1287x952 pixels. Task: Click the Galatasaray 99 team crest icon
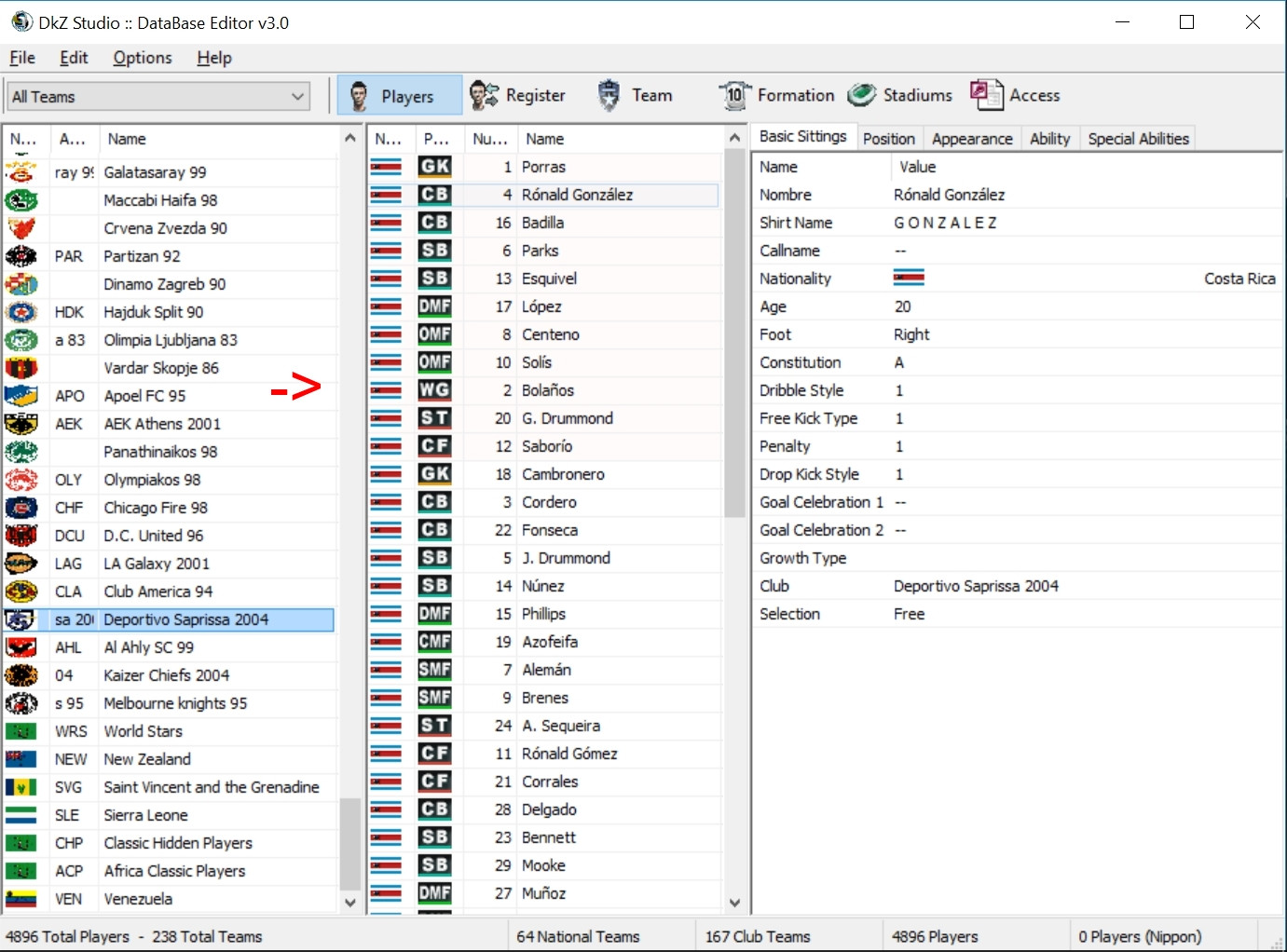click(x=21, y=172)
